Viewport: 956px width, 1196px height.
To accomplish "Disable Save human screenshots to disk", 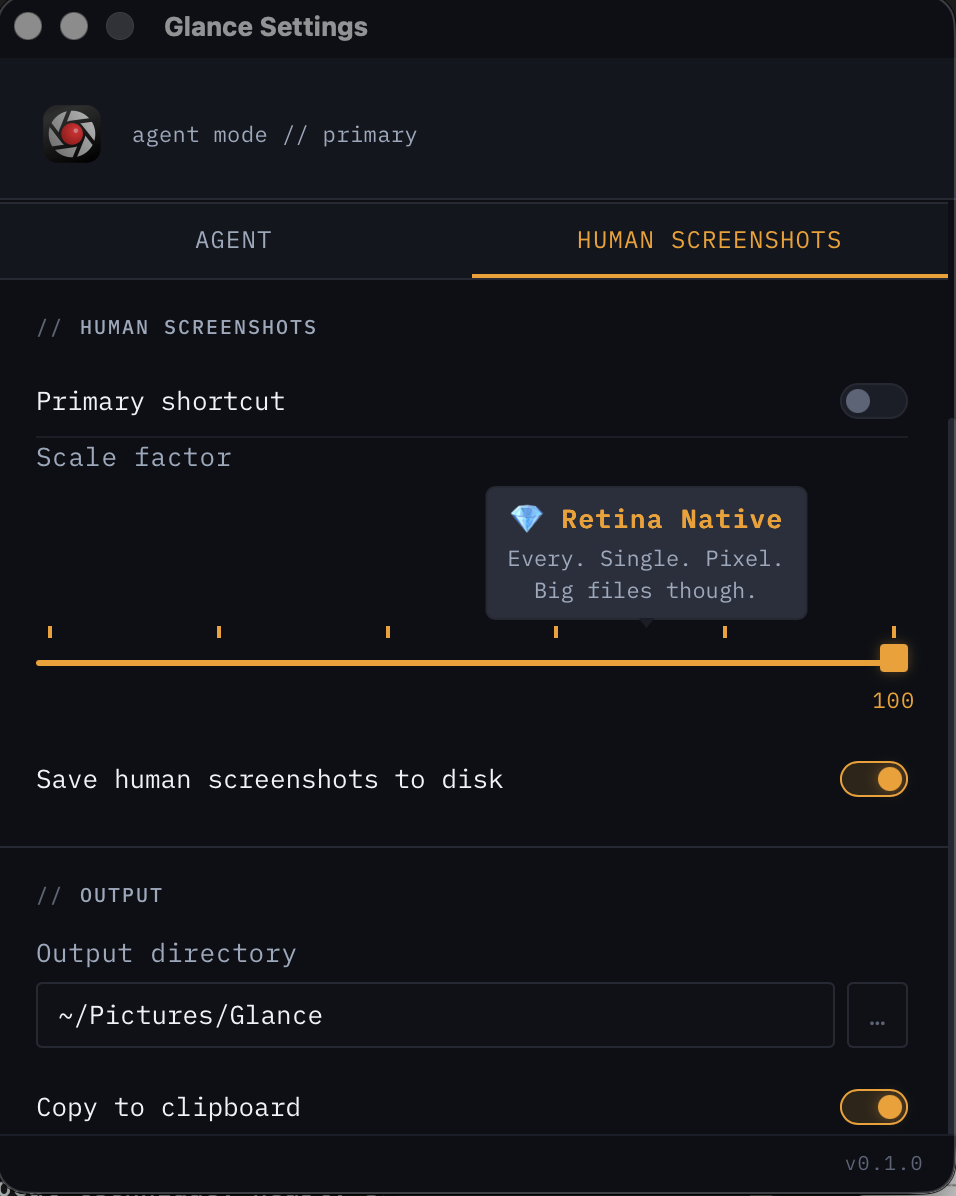I will click(873, 779).
